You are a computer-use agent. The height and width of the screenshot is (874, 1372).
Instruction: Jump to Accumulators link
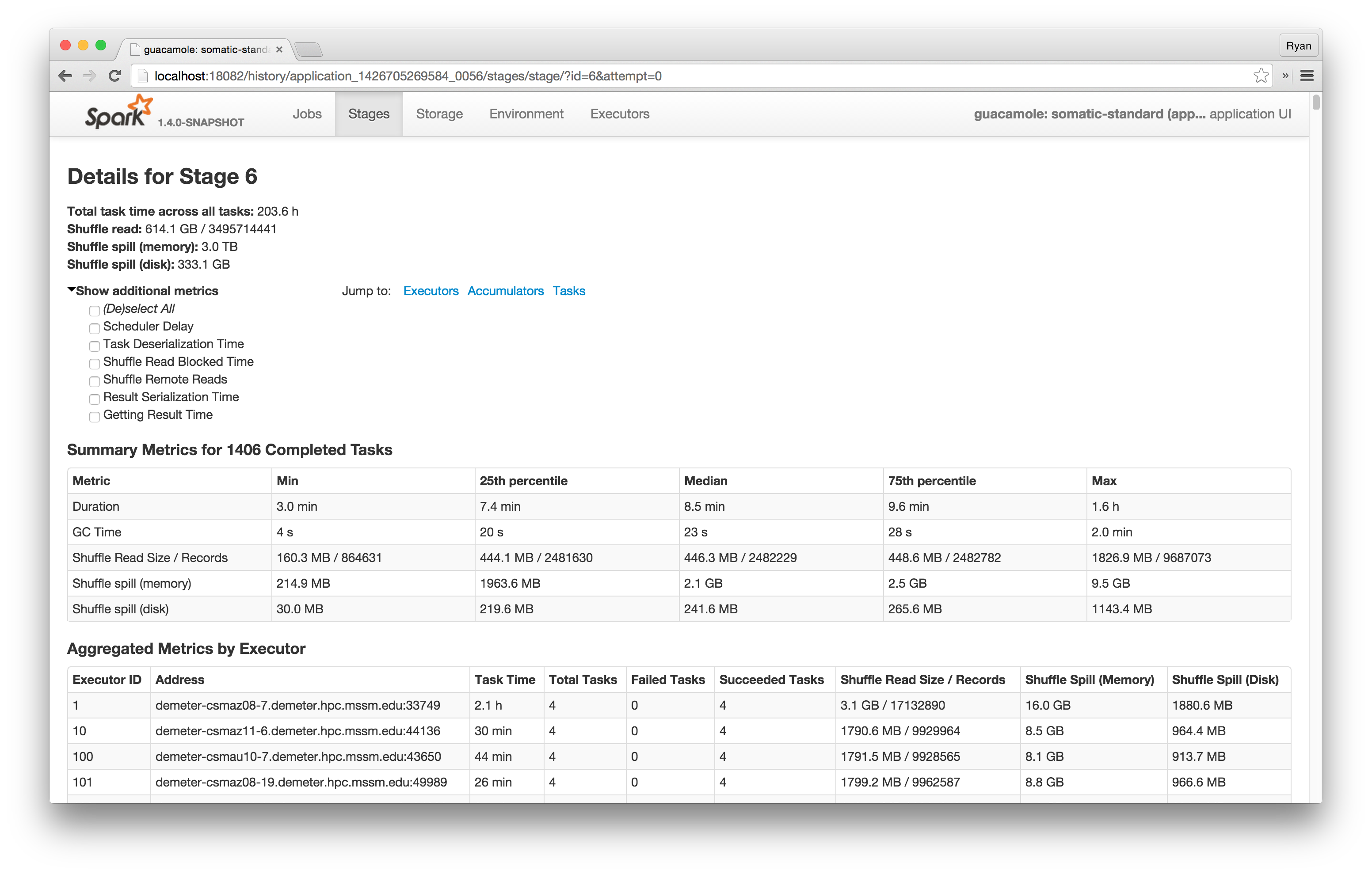[505, 291]
